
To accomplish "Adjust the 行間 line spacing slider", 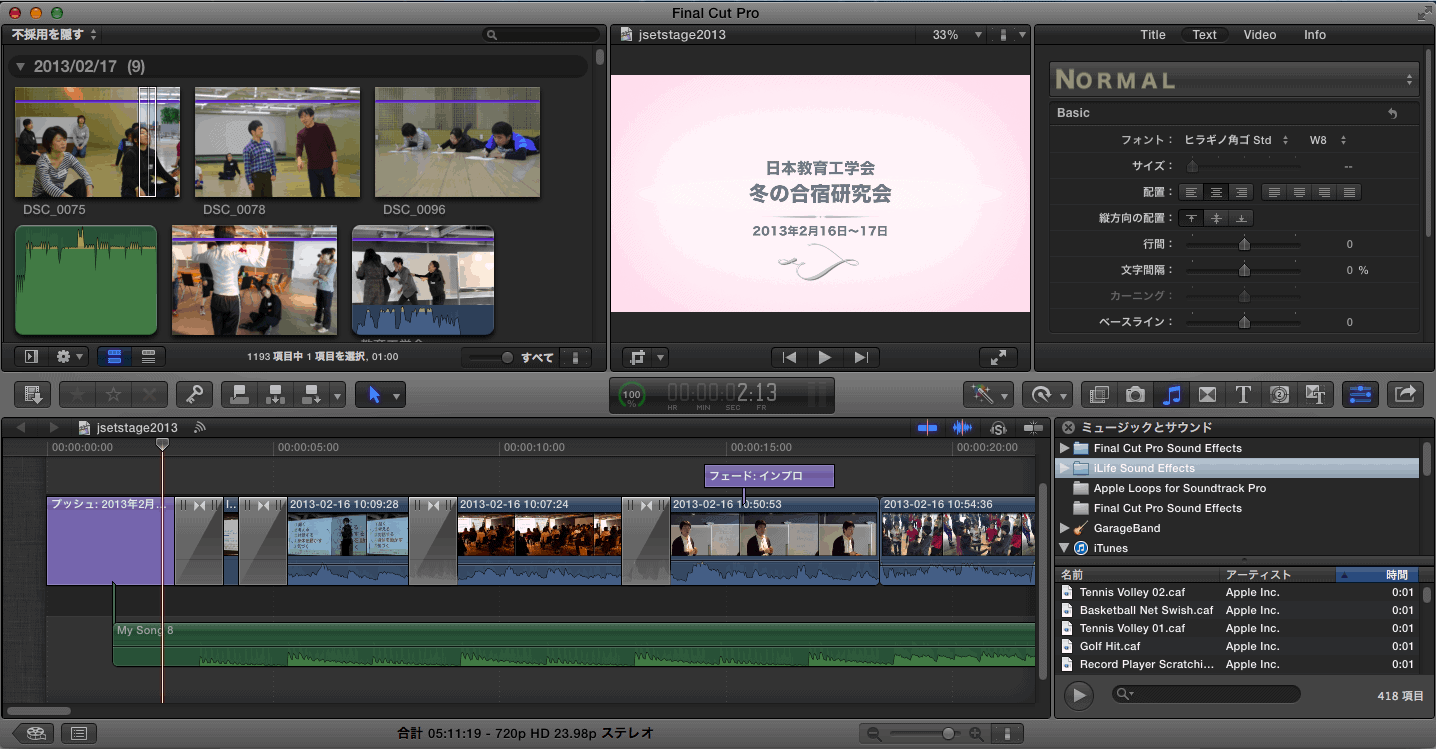I will tap(1244, 244).
